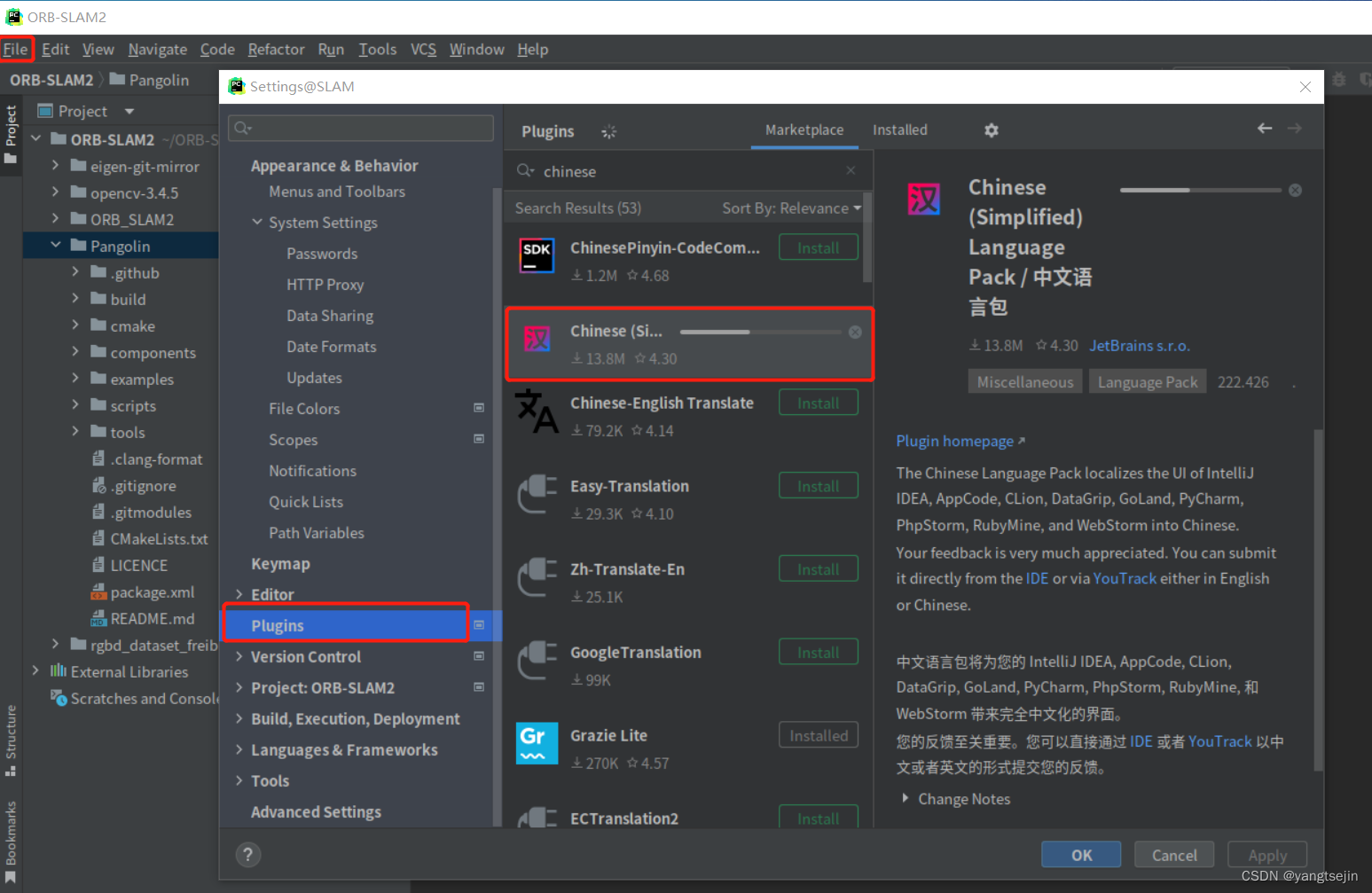Click the back arrow in Settings
The height and width of the screenshot is (893, 1372).
point(1265,129)
